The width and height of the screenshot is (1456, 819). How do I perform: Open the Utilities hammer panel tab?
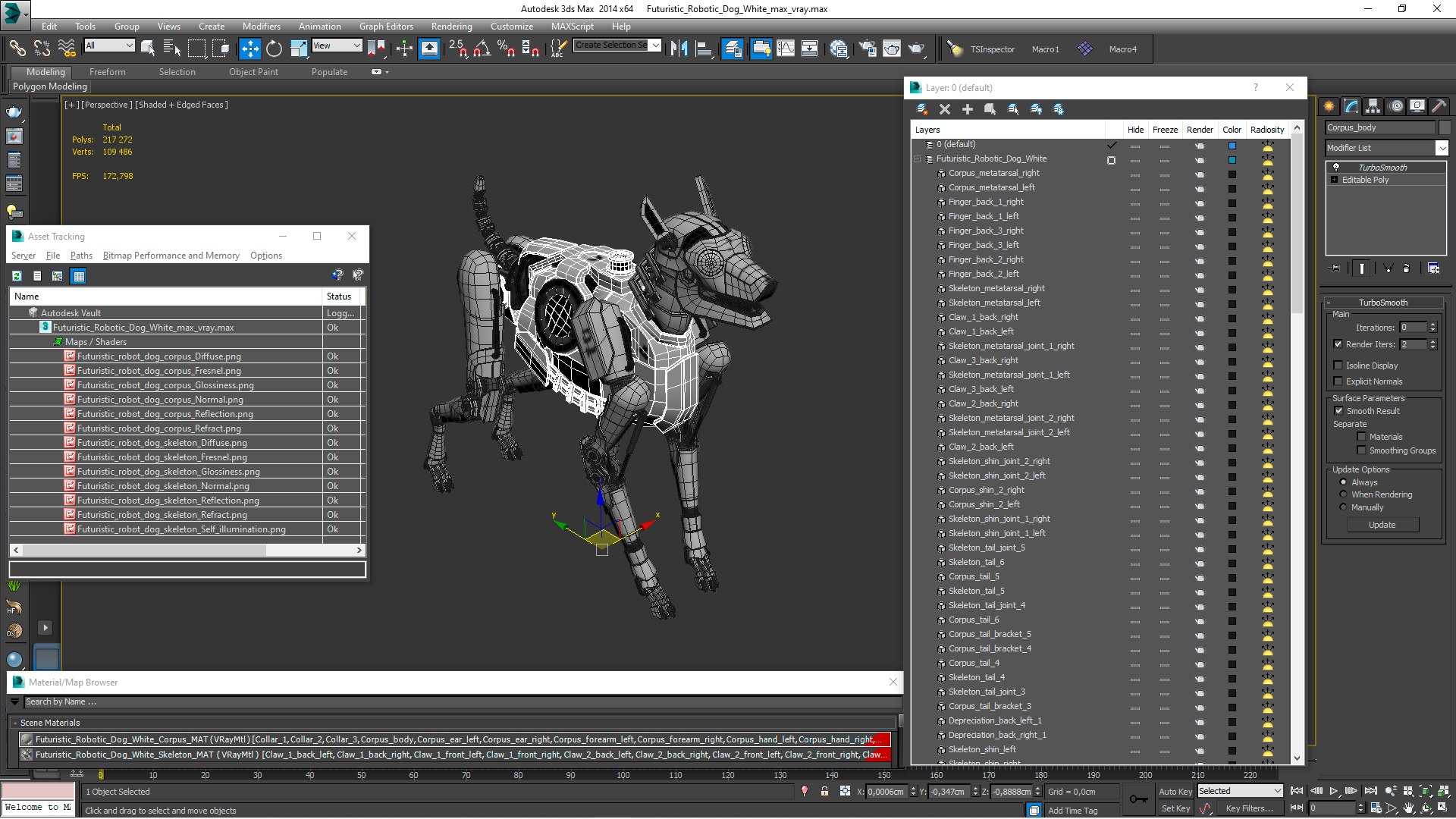1439,106
